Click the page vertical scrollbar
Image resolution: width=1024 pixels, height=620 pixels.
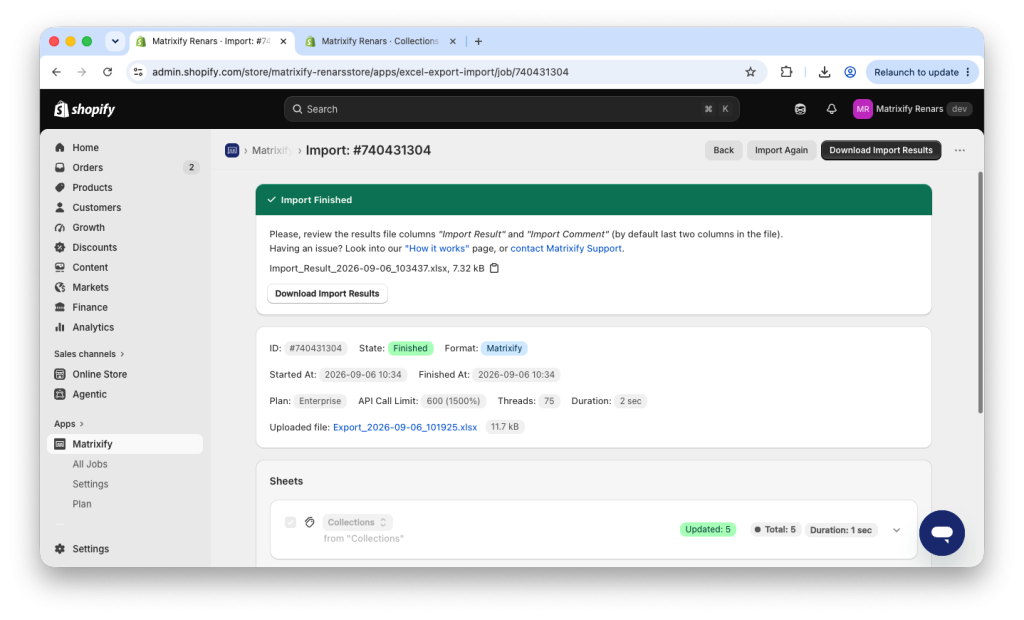pyautogui.click(x=980, y=292)
